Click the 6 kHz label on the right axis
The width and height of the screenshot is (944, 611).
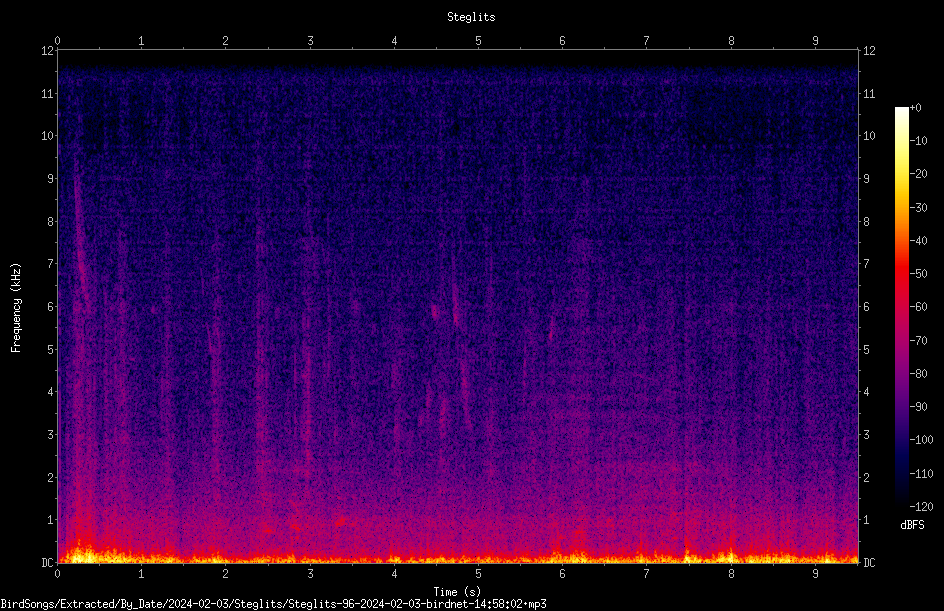coord(866,307)
